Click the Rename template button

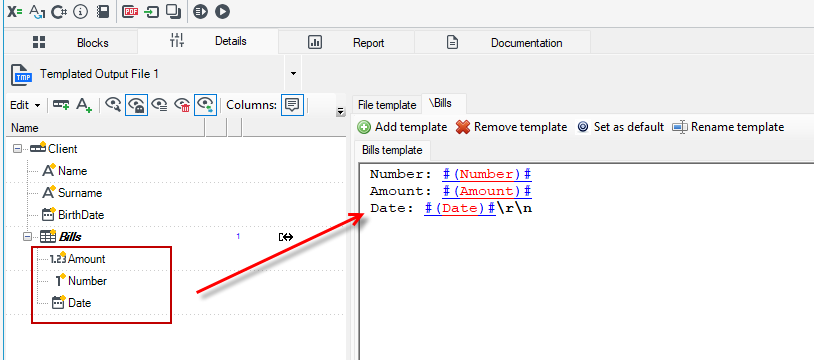coord(728,127)
